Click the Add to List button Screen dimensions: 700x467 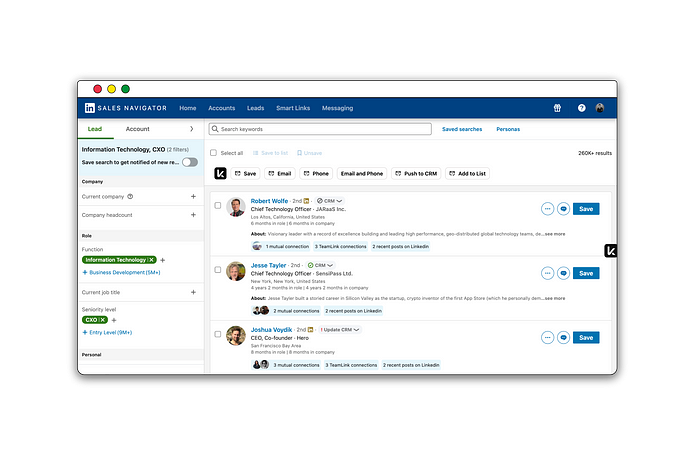467,173
